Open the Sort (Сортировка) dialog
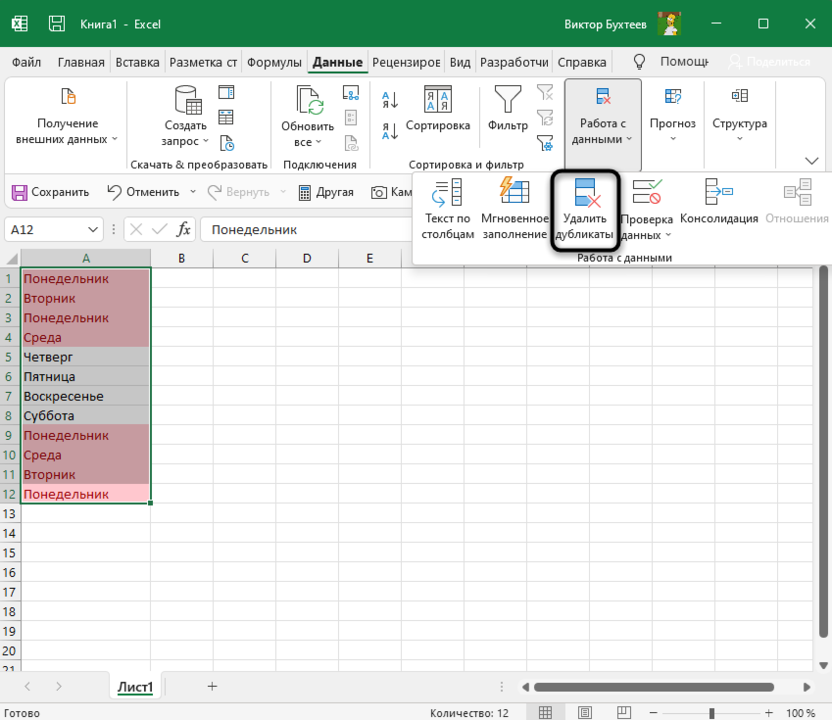Screen dimensions: 832x720 tap(438, 109)
